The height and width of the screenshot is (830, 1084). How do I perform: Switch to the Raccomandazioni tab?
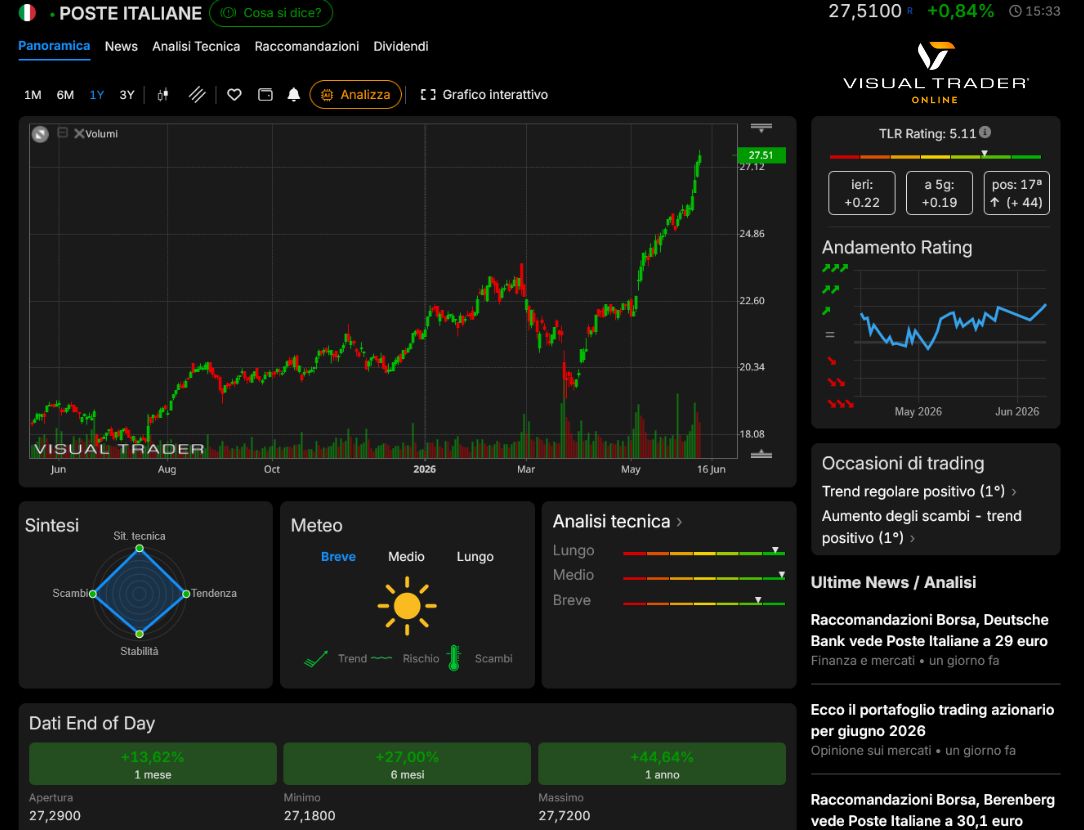306,46
